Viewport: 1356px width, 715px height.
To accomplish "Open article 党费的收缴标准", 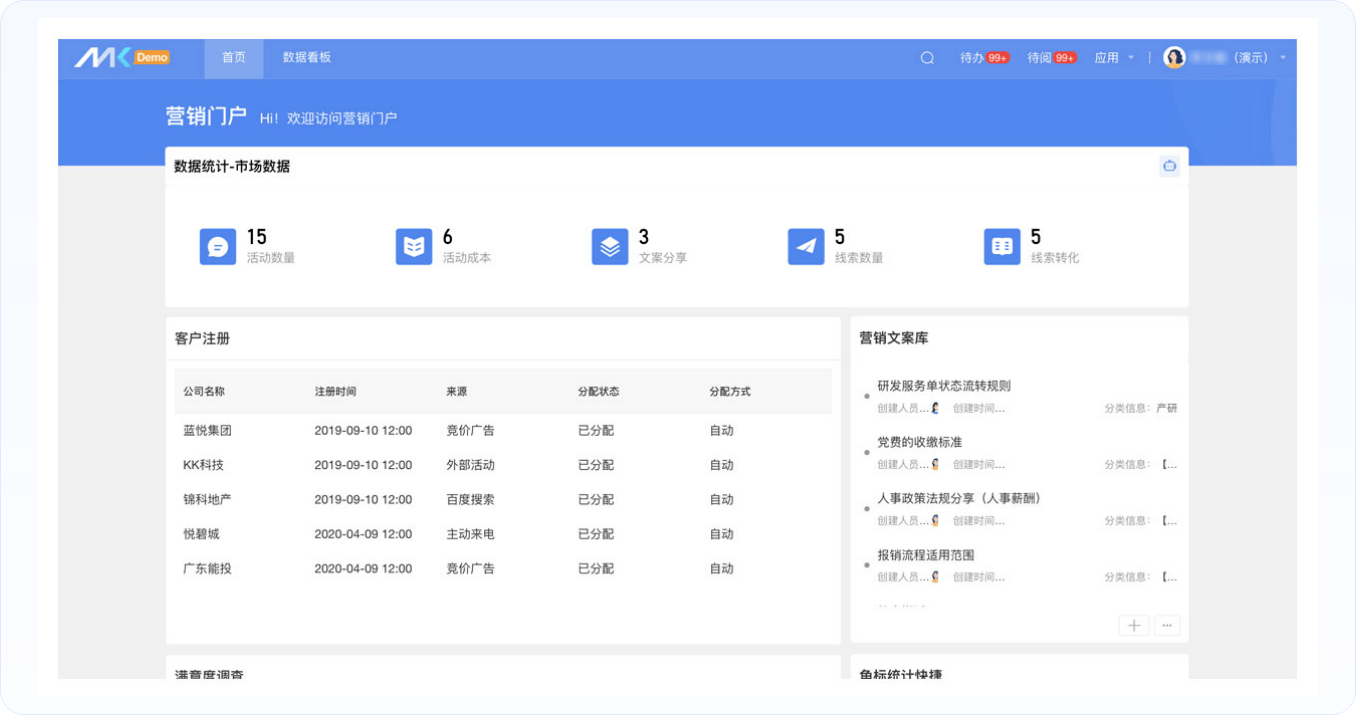I will point(919,442).
